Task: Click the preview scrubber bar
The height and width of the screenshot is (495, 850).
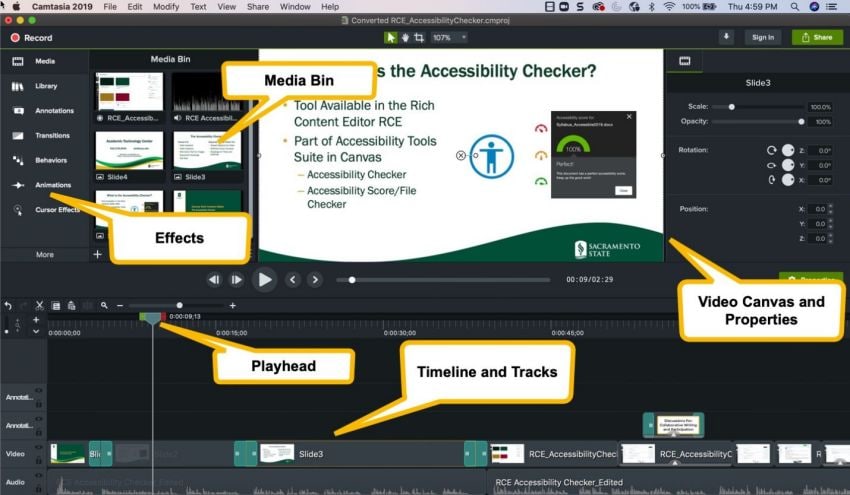Action: [x=443, y=280]
